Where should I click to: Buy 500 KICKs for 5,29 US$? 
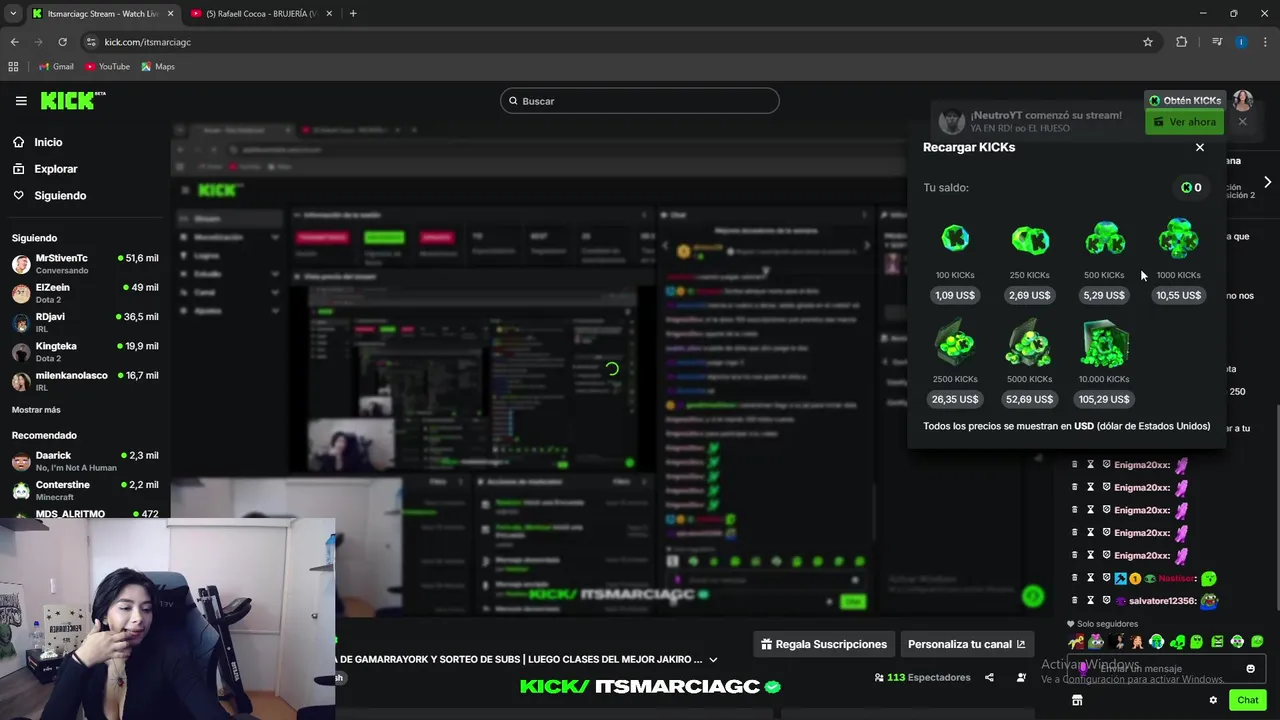(1104, 295)
